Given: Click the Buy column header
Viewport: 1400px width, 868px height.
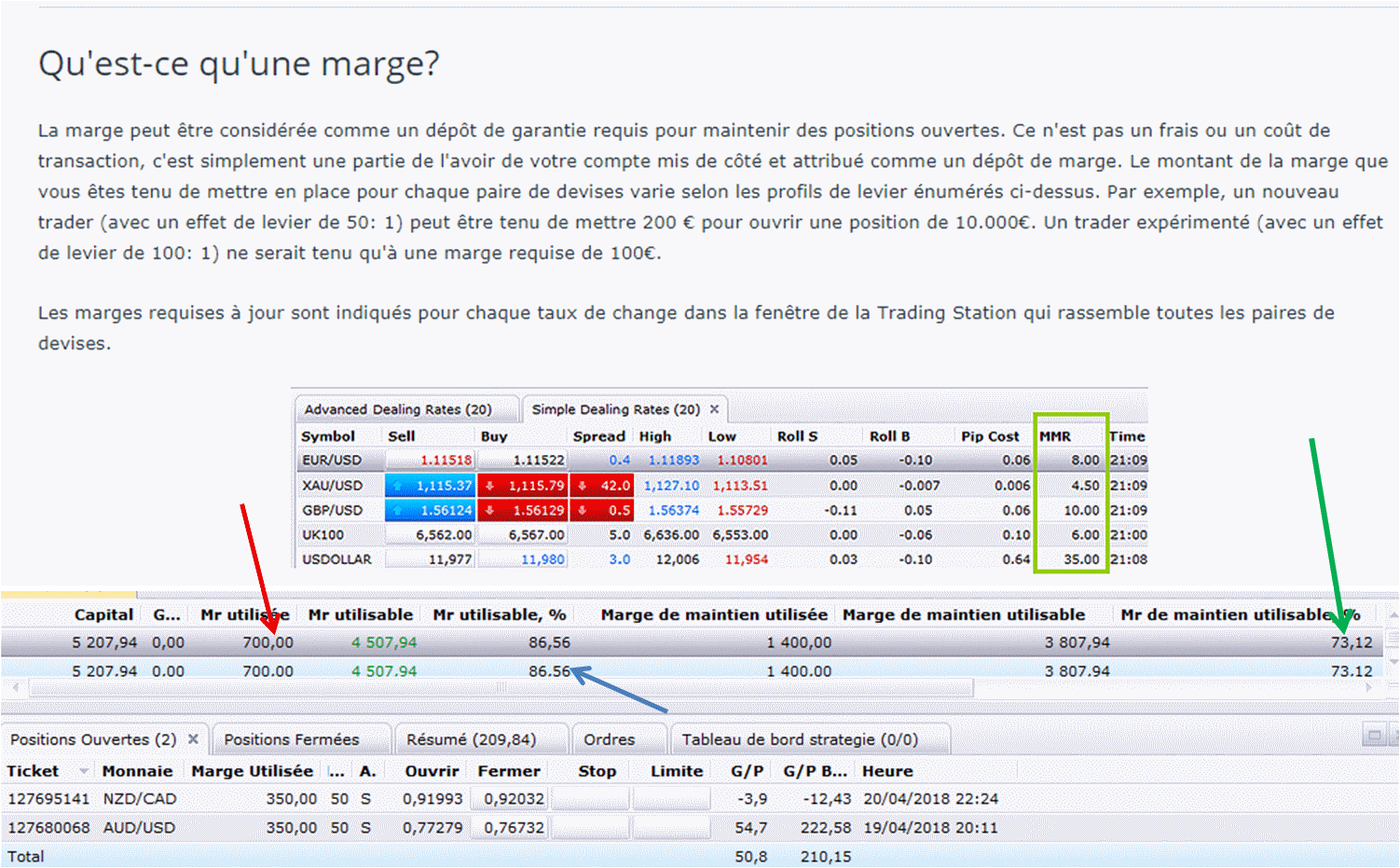Looking at the screenshot, I should coord(494,436).
